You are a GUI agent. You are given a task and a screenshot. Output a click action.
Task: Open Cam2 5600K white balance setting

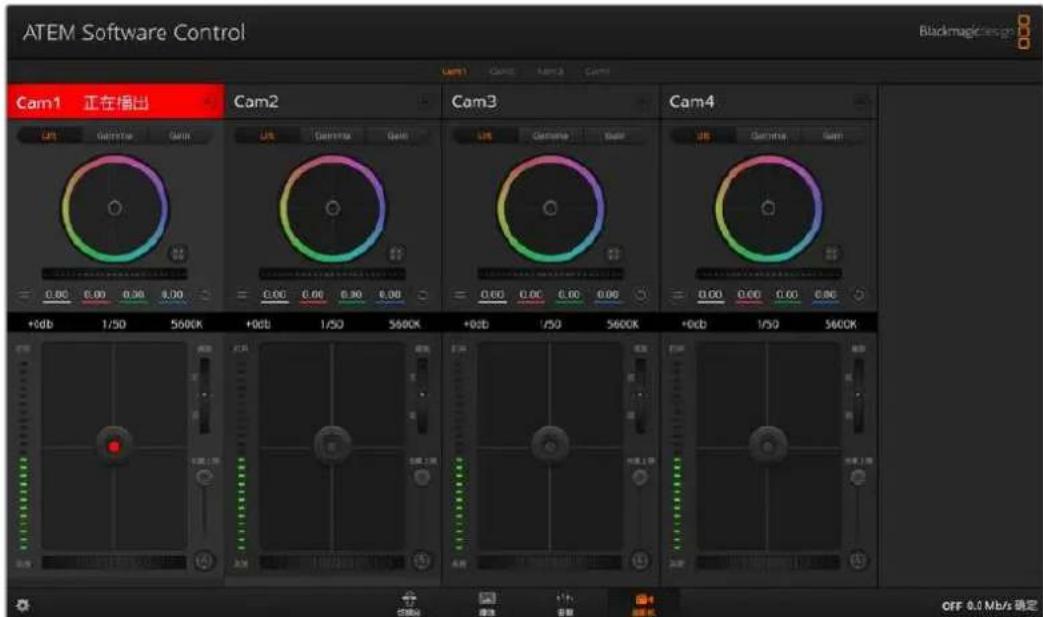[x=404, y=324]
